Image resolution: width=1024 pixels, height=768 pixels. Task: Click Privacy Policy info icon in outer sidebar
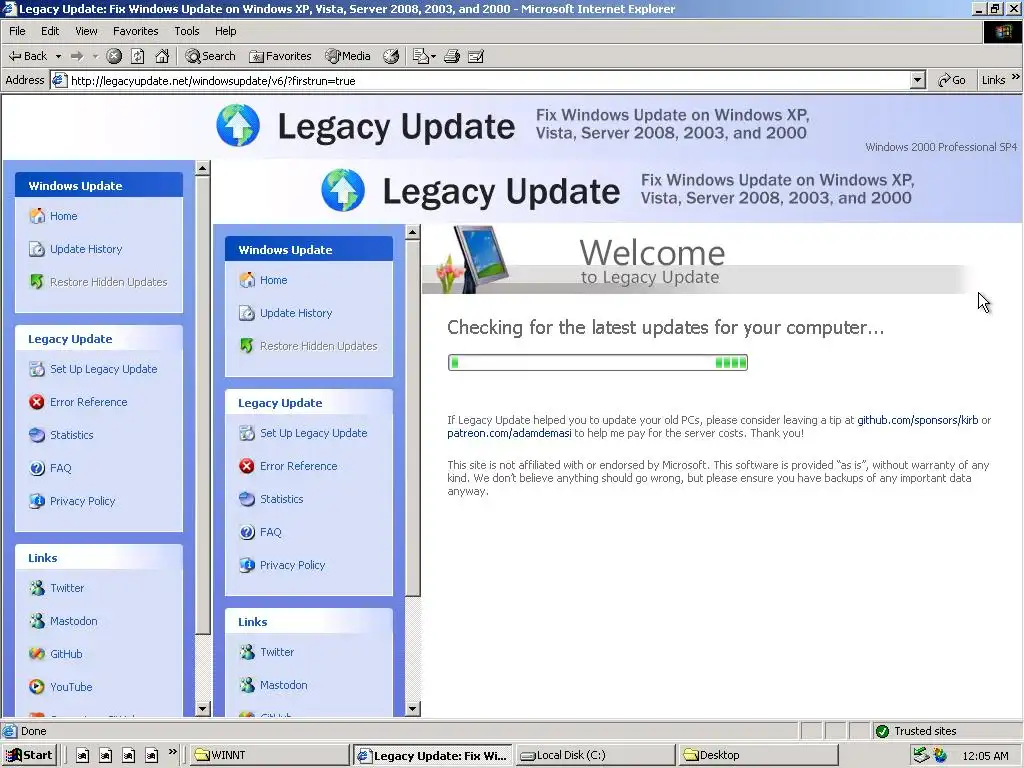[x=37, y=501]
